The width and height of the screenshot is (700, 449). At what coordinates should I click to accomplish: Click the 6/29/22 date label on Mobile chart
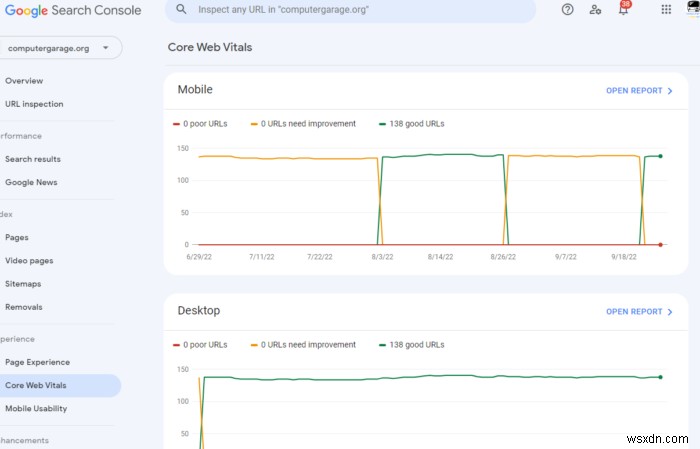click(x=199, y=257)
